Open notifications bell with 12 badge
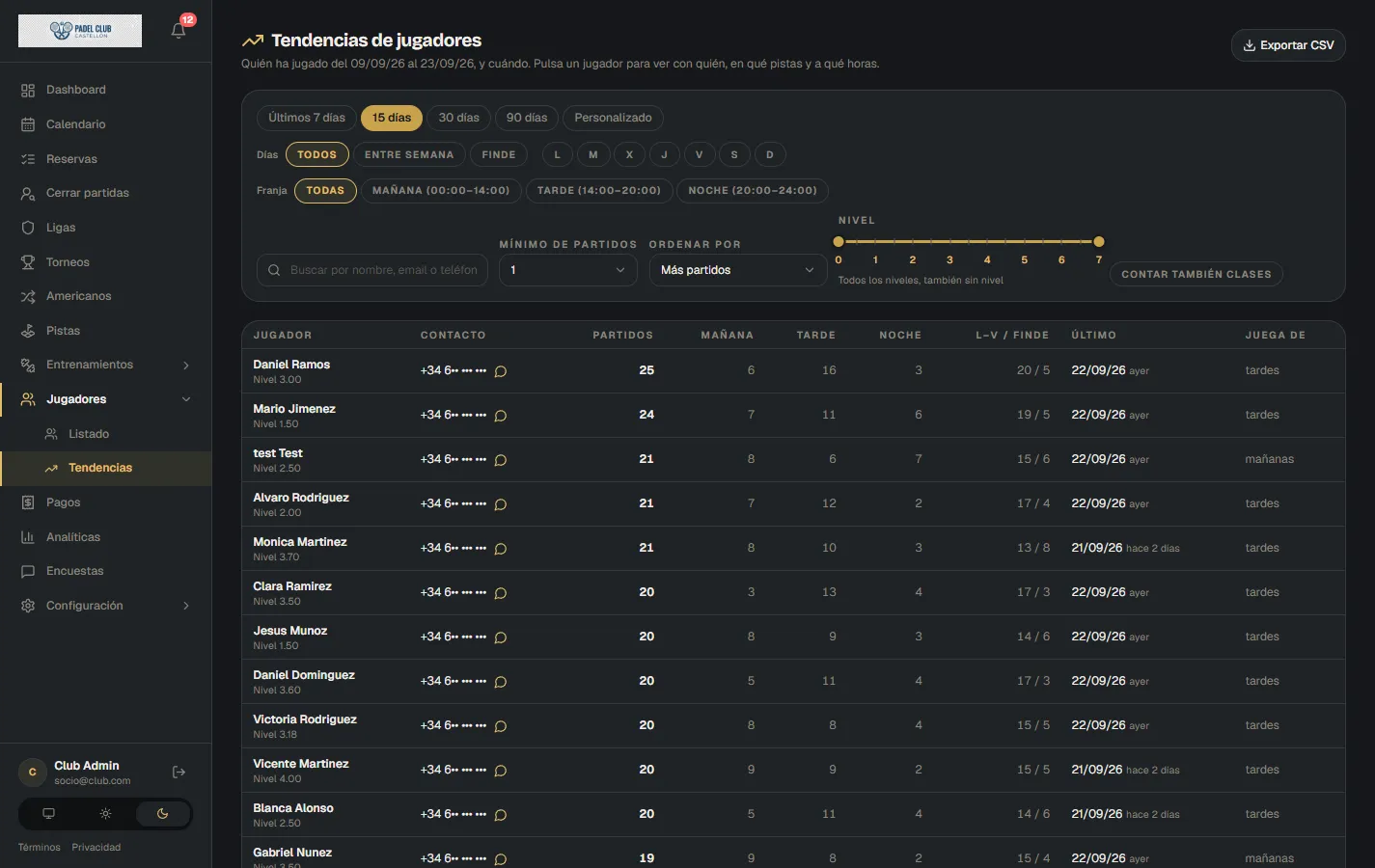The height and width of the screenshot is (868, 1375). point(179,30)
